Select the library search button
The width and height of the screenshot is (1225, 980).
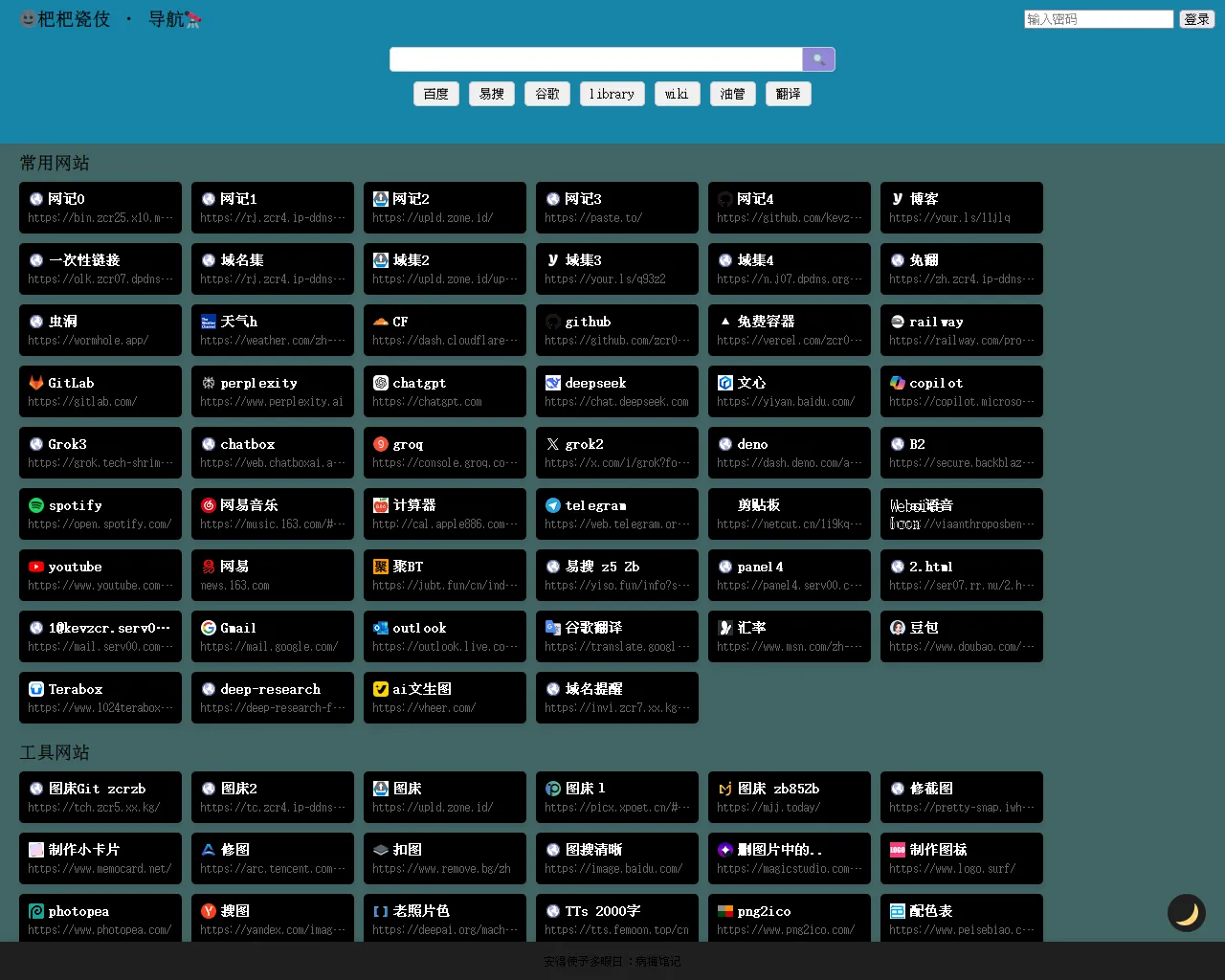(x=612, y=94)
